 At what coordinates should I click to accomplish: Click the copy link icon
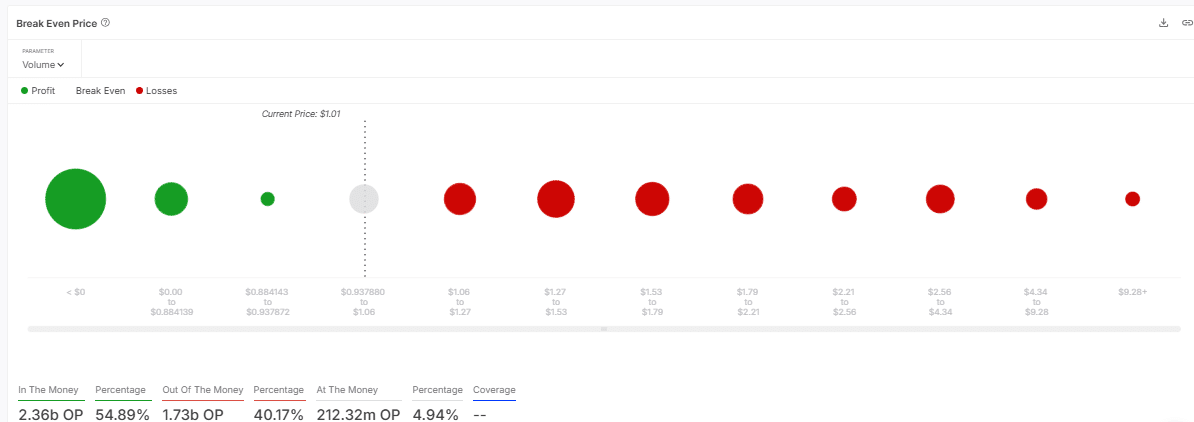click(x=1186, y=23)
